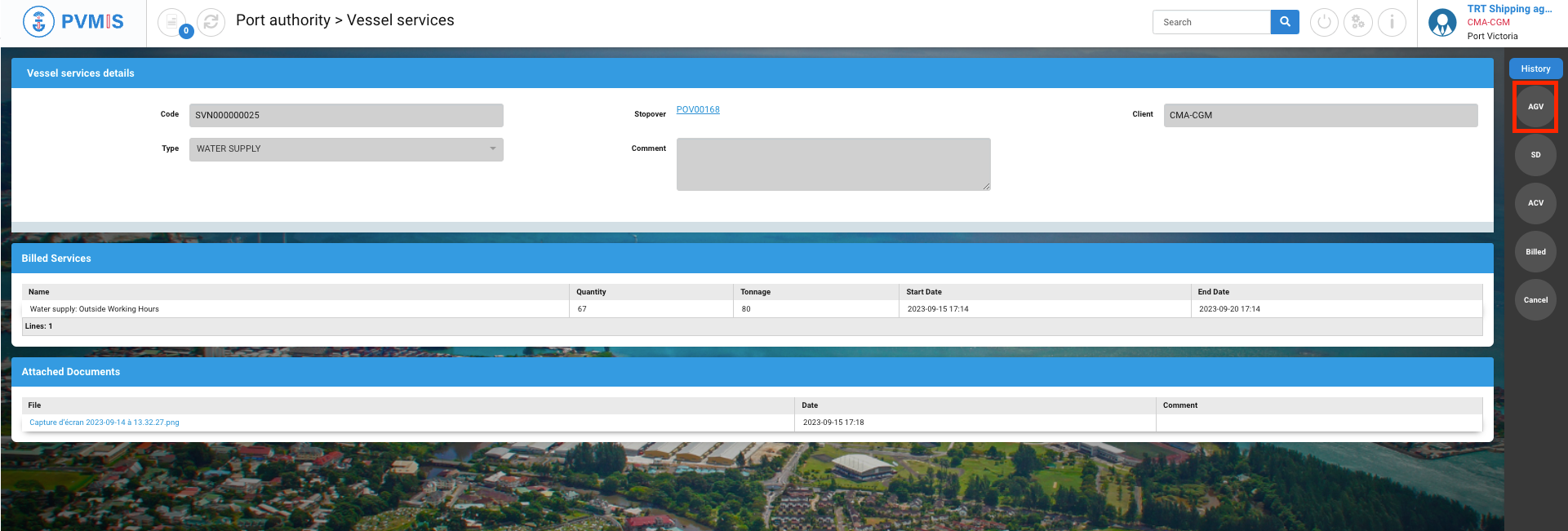Click the blue search magnifier button
The image size is (1568, 531).
pos(1285,22)
